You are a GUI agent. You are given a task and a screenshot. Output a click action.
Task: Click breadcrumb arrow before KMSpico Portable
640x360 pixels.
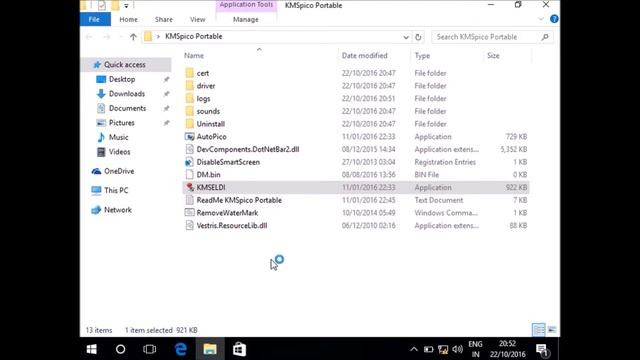point(158,37)
